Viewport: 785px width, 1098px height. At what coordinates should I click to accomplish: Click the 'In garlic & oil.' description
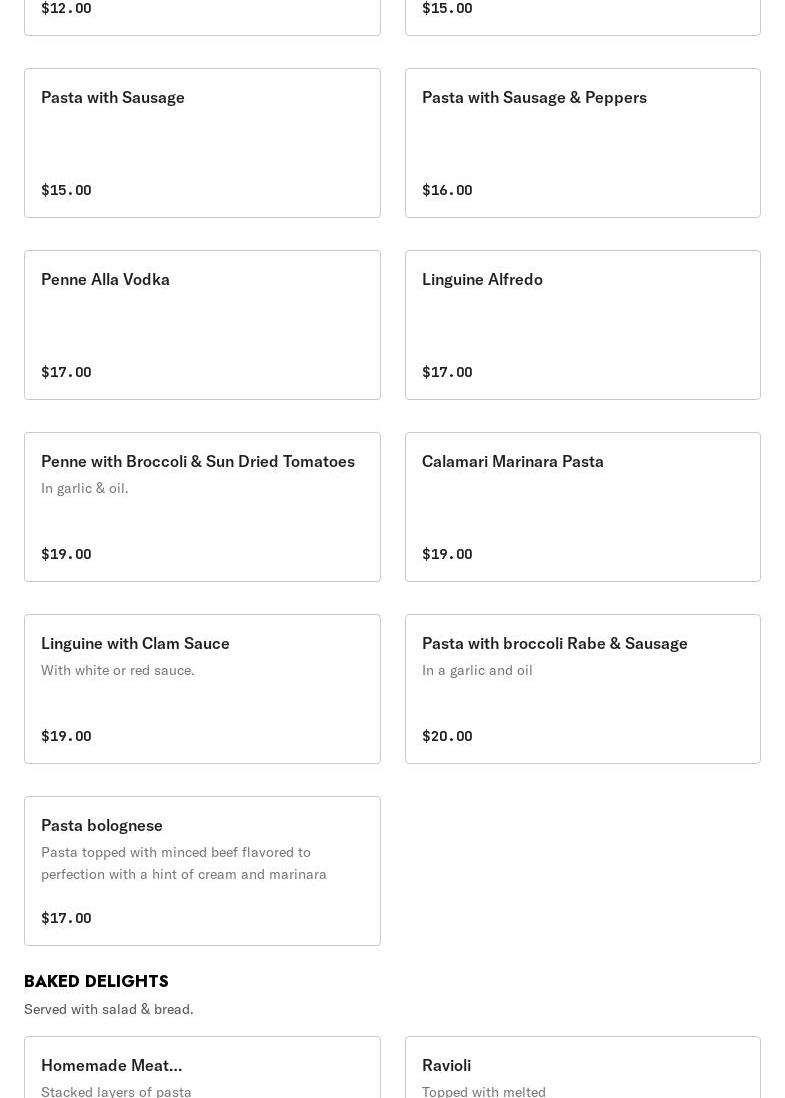[85, 488]
